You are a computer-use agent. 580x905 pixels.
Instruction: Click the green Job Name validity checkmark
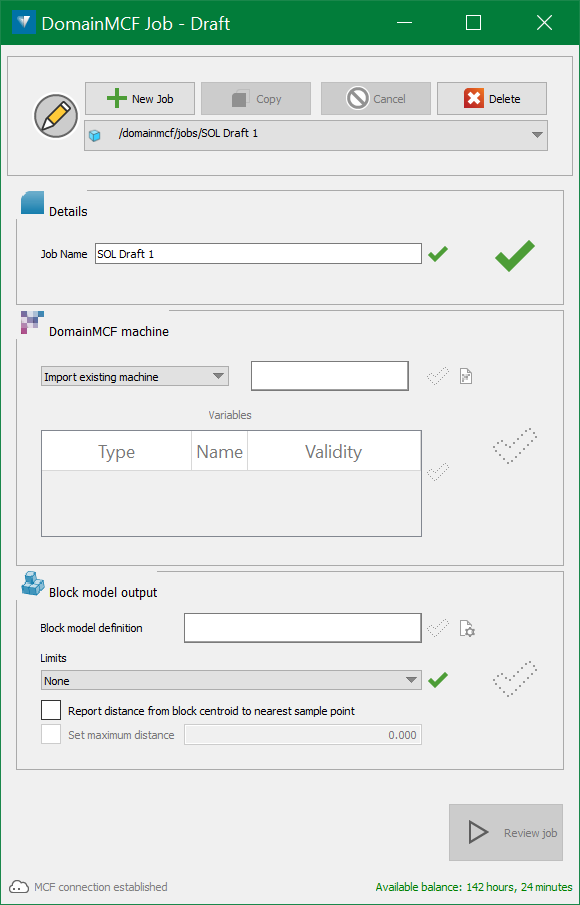[438, 253]
